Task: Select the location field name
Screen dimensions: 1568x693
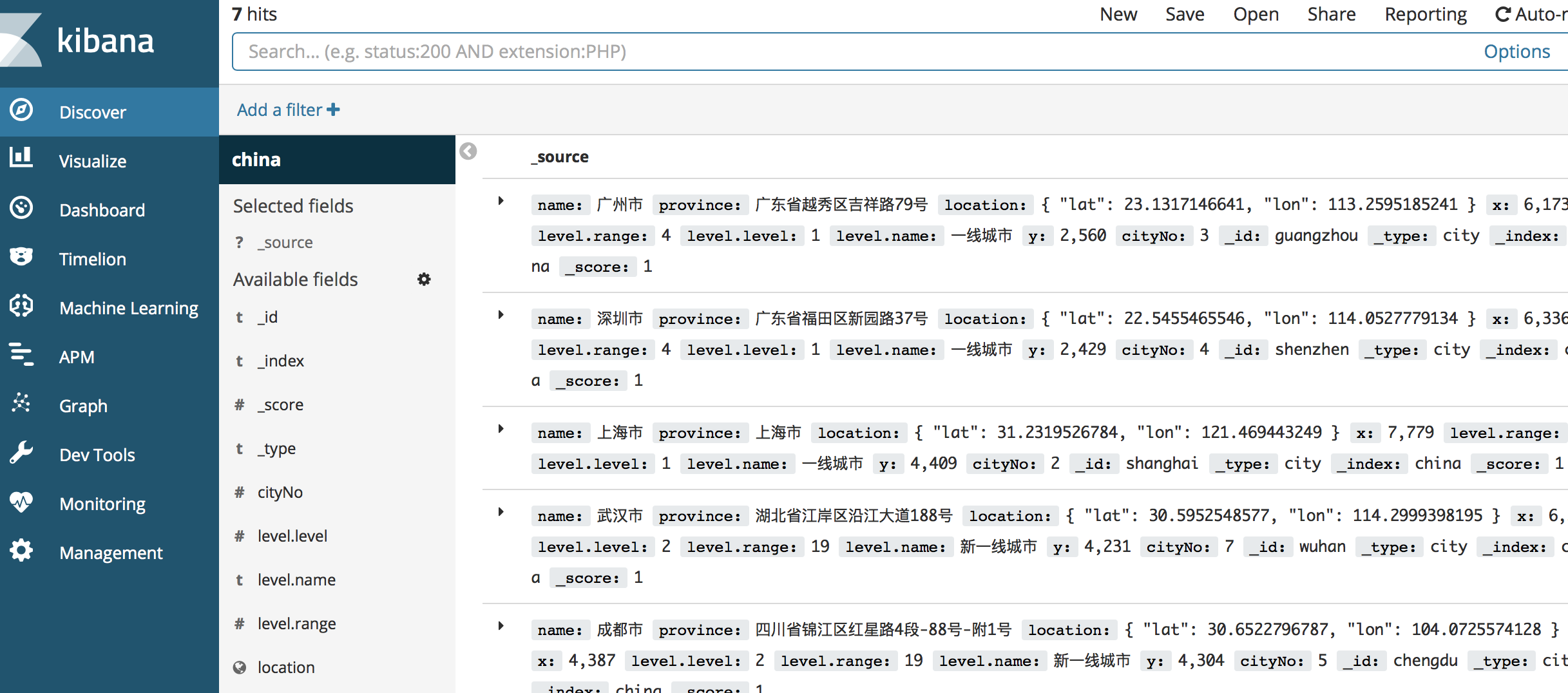Action: 286,667
